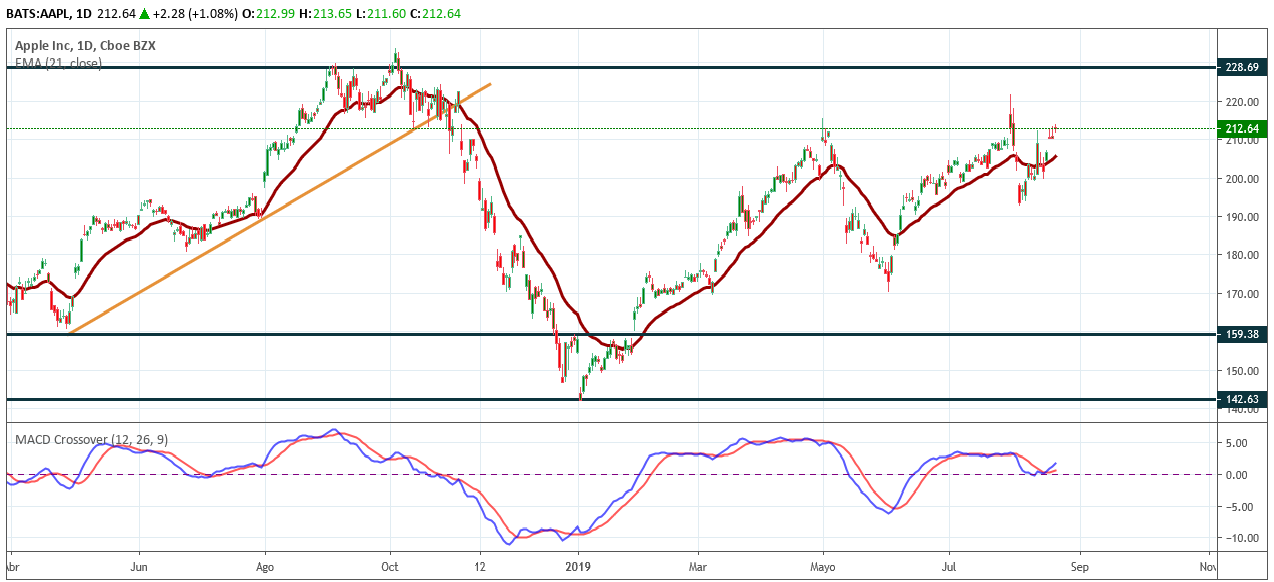1274x582 pixels.
Task: Select the orange ascending trendline
Action: pyautogui.click(x=279, y=209)
